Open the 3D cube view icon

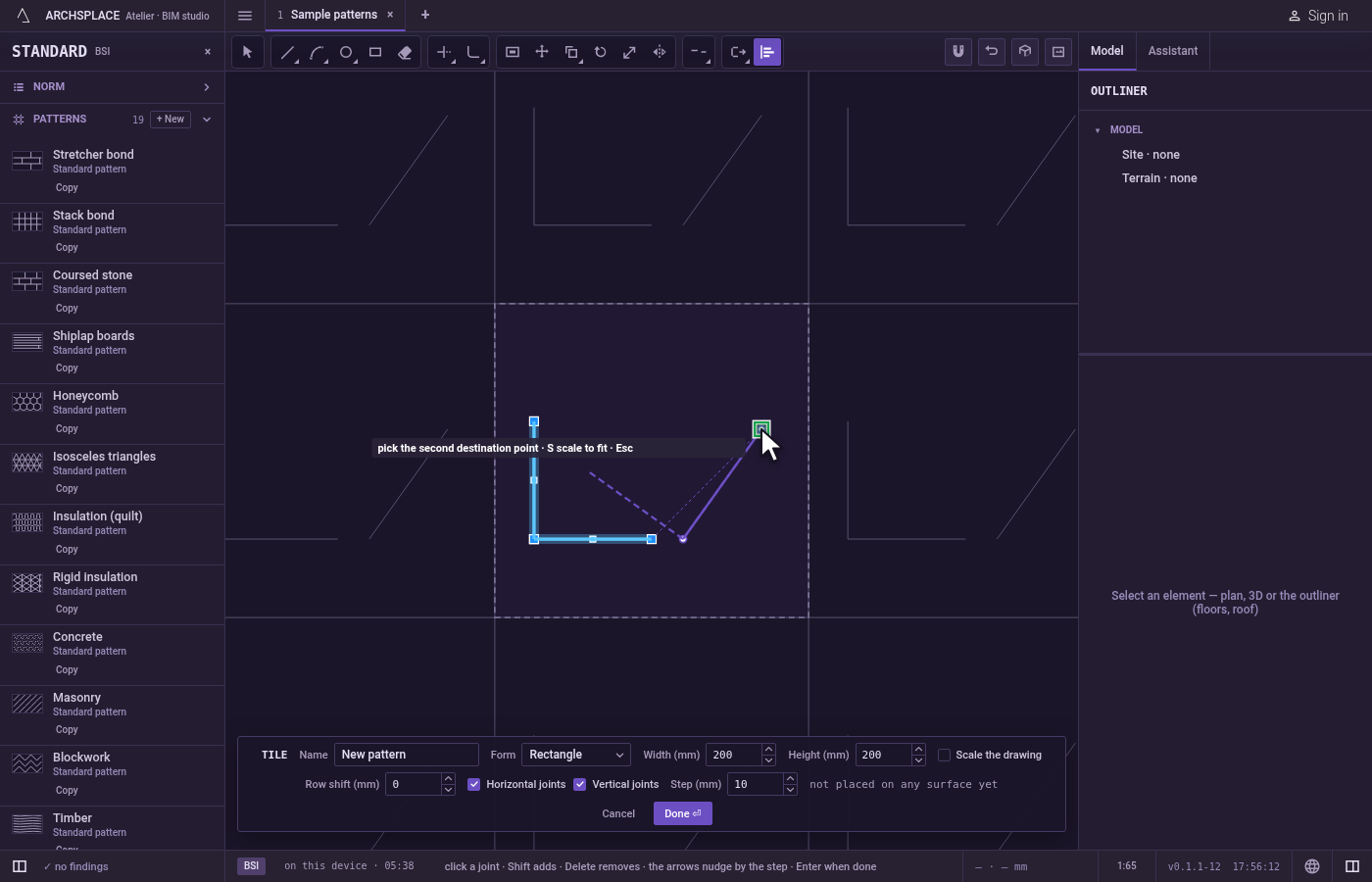point(1025,52)
